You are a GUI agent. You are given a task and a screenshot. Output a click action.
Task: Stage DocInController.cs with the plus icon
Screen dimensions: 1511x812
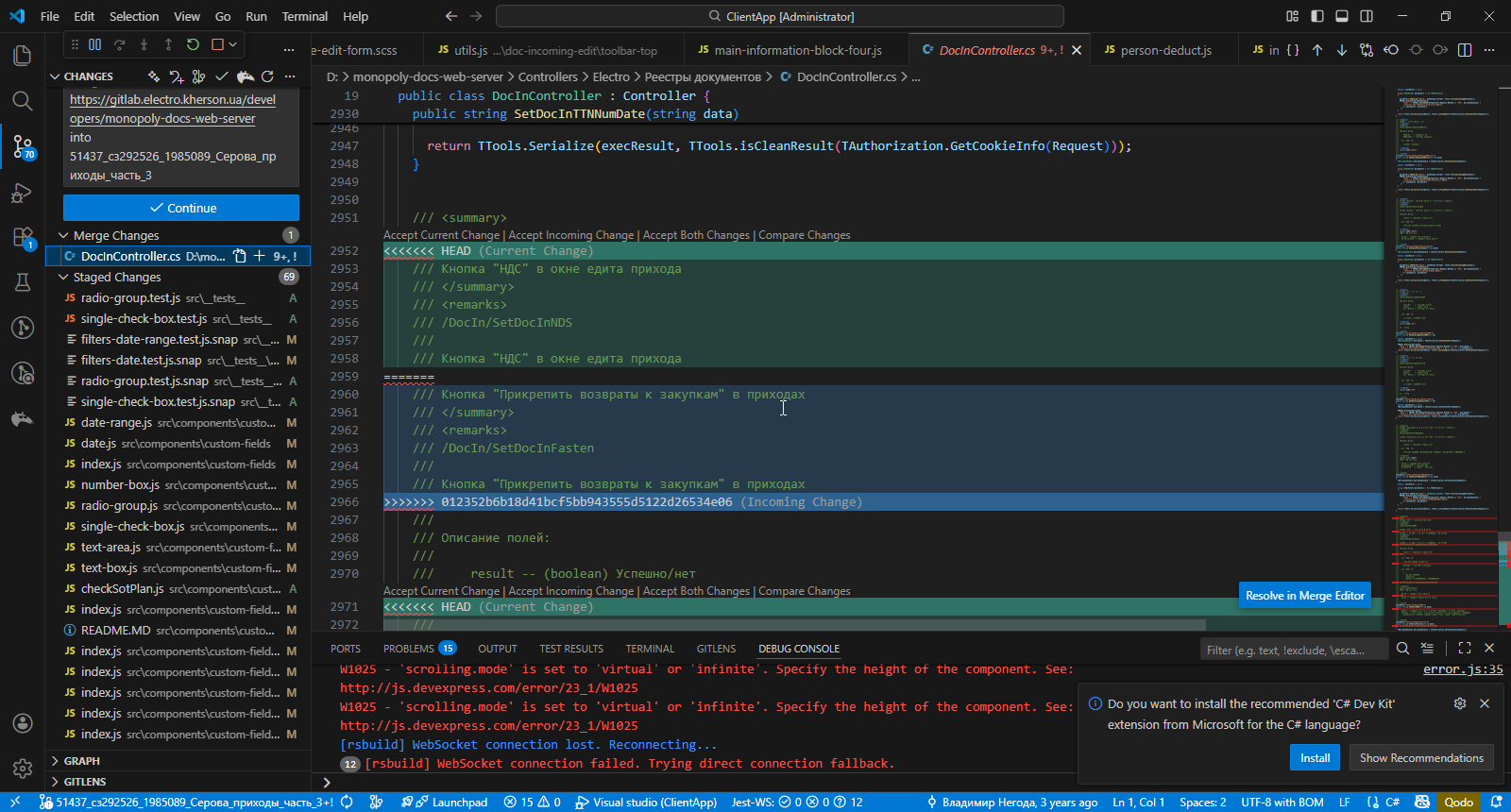[x=260, y=256]
